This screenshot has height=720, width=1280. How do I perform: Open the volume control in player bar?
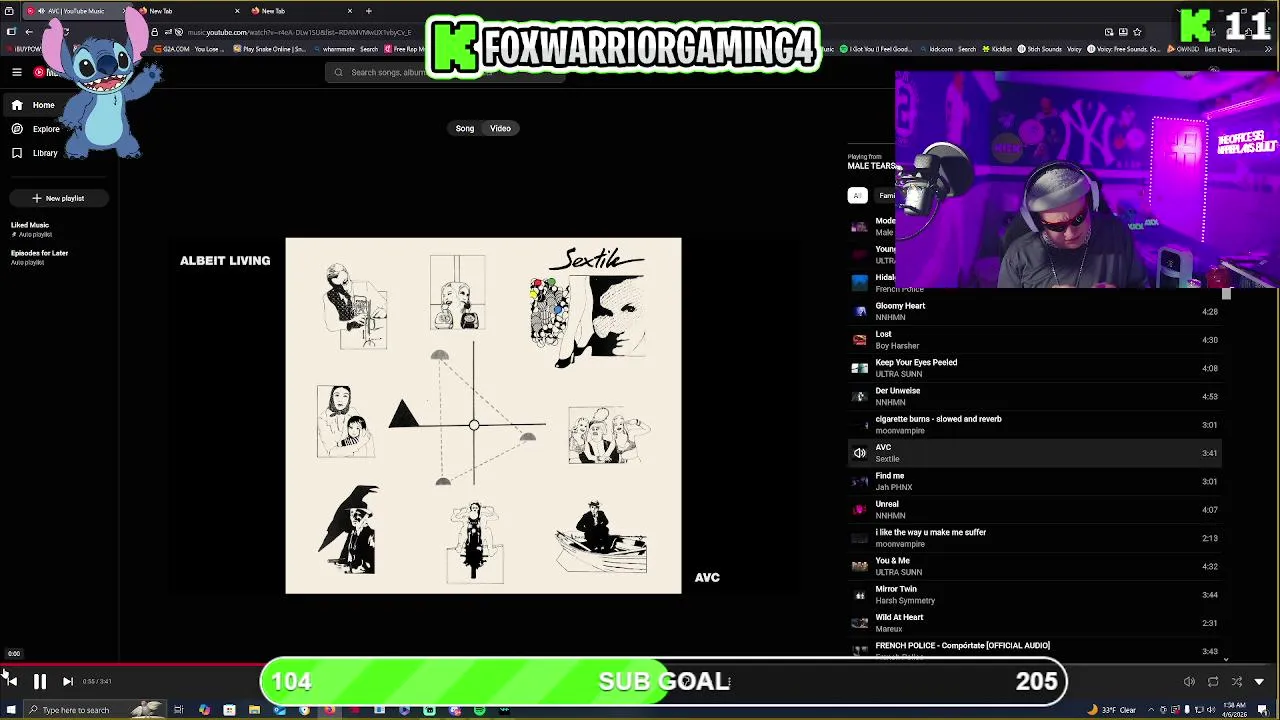click(x=1189, y=682)
